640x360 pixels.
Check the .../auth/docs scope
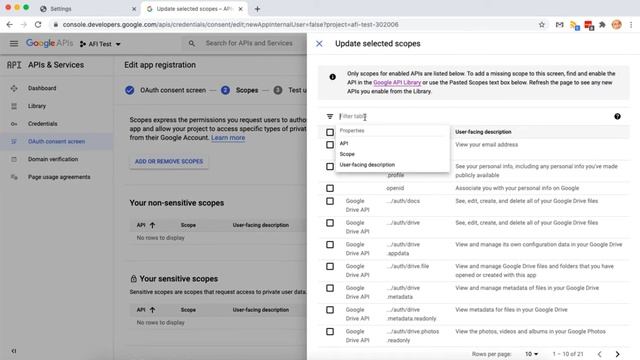(x=330, y=201)
